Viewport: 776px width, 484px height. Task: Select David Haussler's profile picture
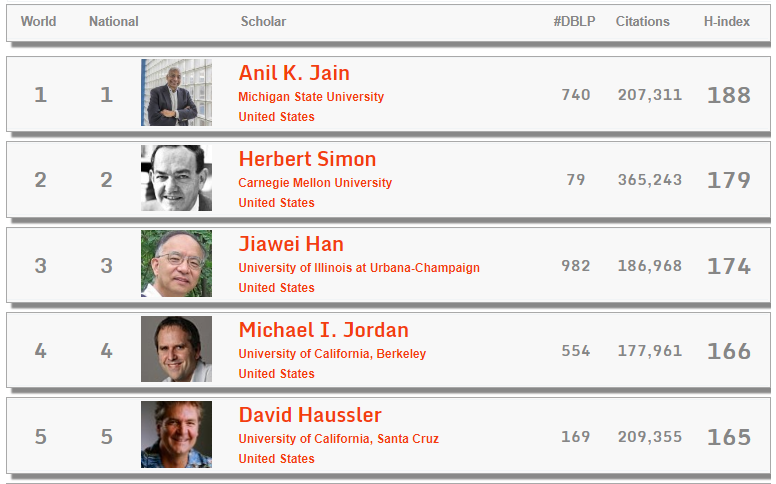click(176, 435)
